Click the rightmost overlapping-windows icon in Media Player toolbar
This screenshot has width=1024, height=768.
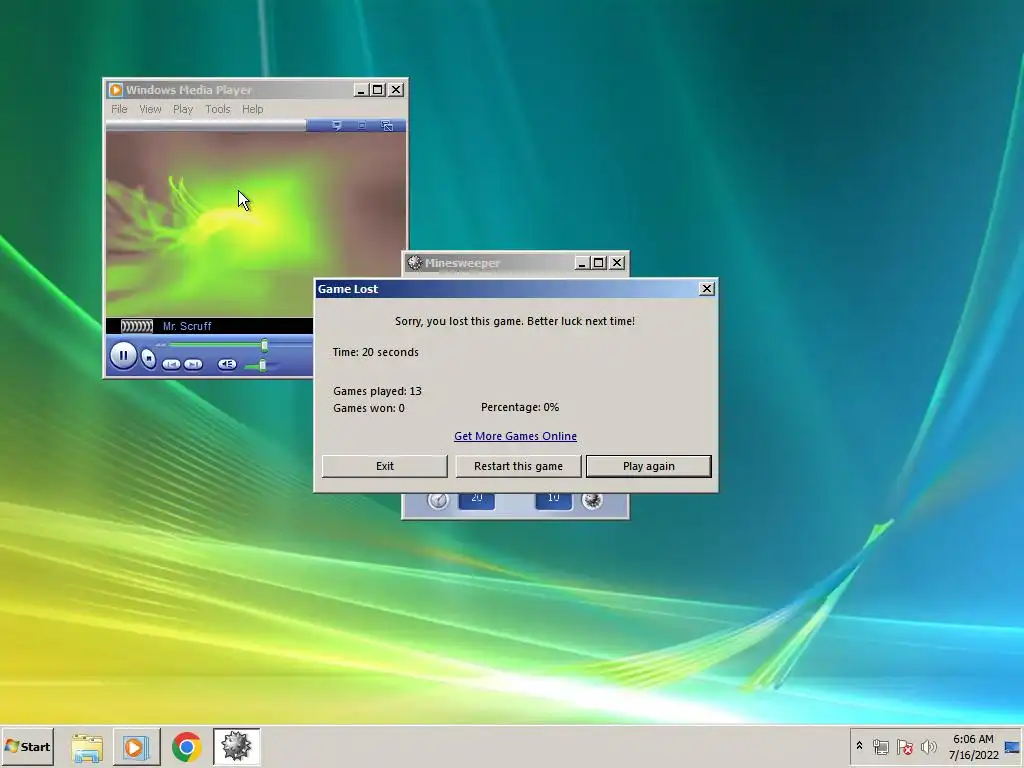tap(387, 125)
